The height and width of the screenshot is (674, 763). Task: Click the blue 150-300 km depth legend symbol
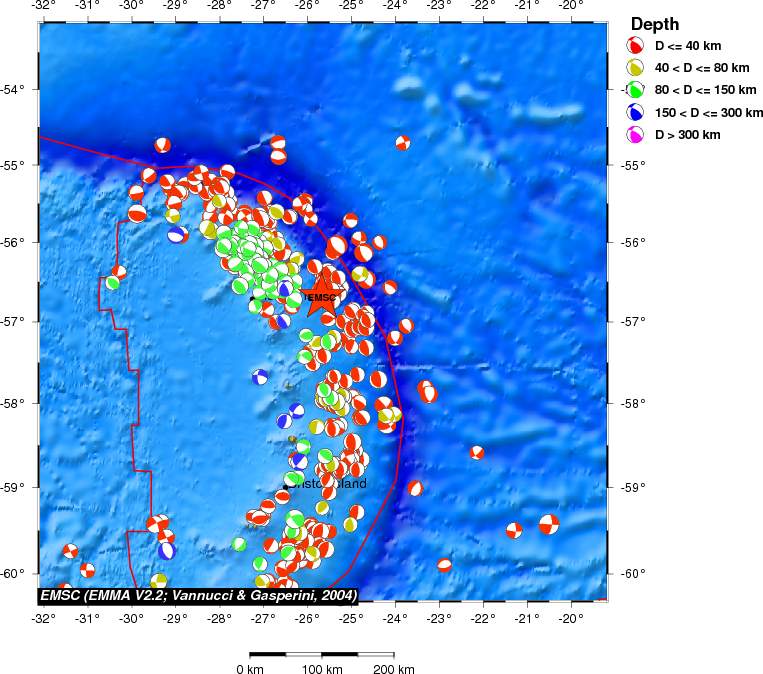click(x=635, y=112)
